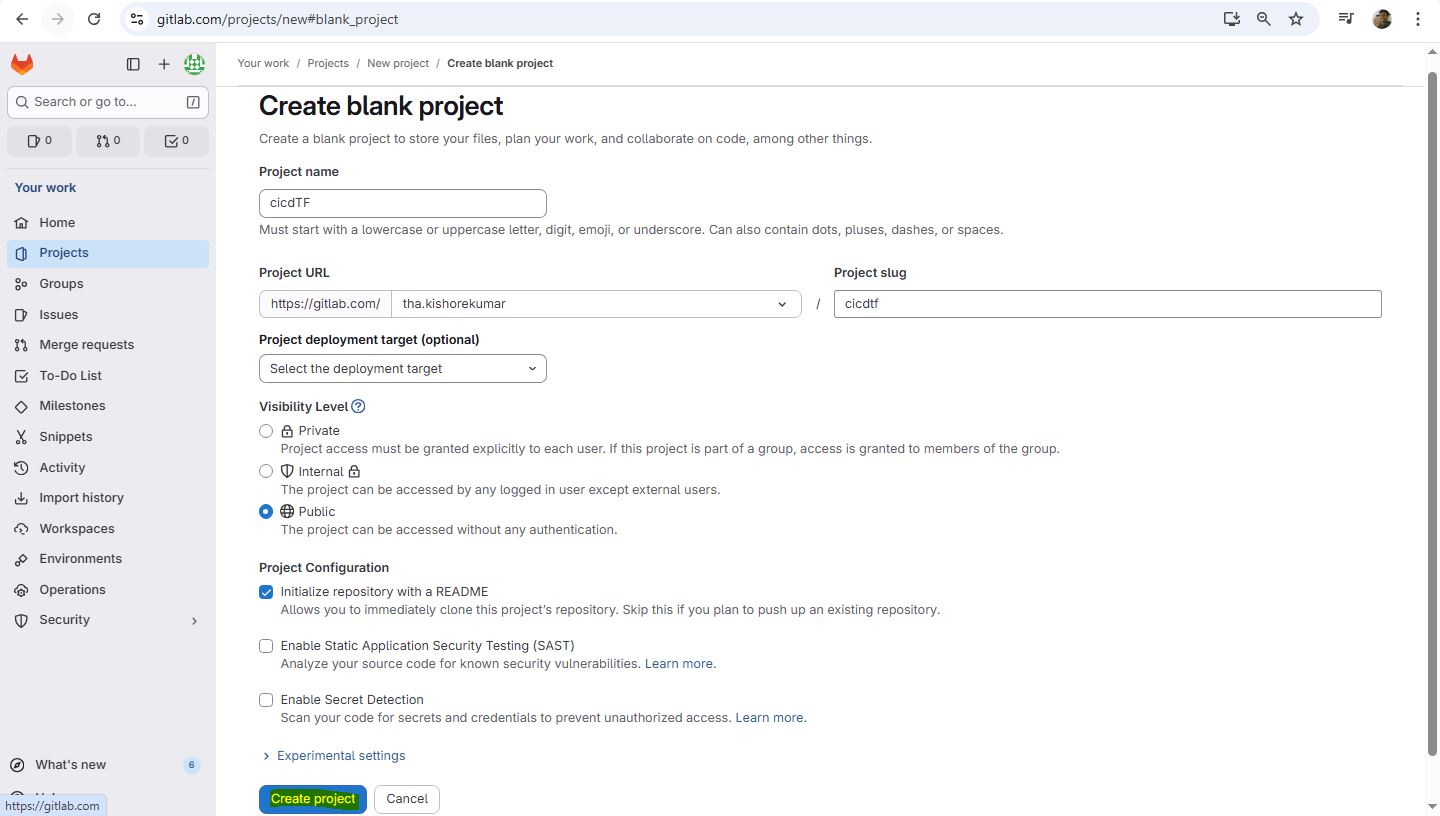Click the Visibility Level help icon
This screenshot has height=816, width=1440.
(x=358, y=406)
